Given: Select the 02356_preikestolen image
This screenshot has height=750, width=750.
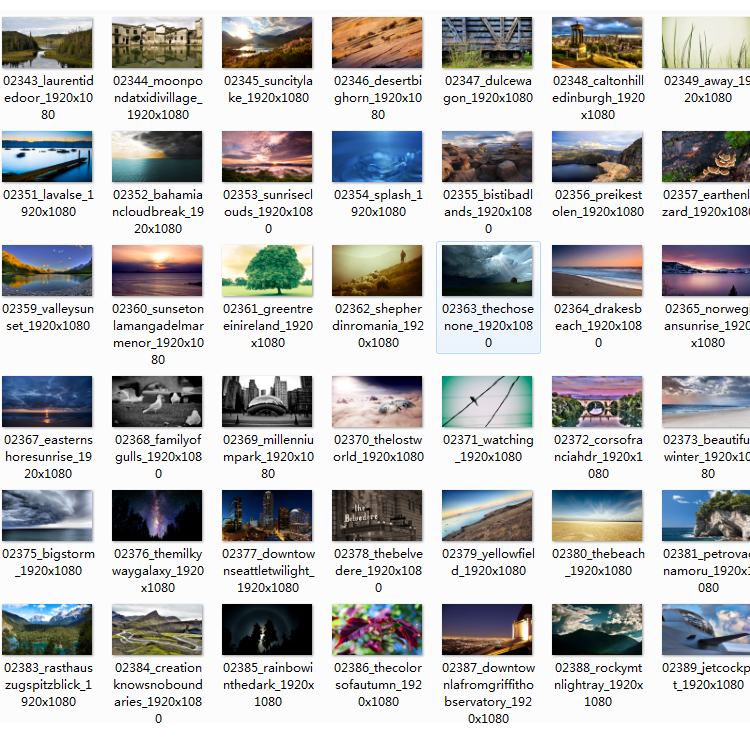Looking at the screenshot, I should tap(597, 156).
